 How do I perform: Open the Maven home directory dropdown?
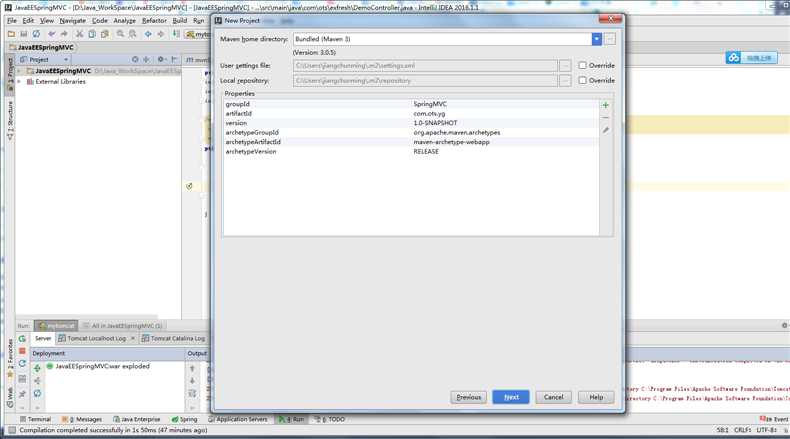point(597,39)
